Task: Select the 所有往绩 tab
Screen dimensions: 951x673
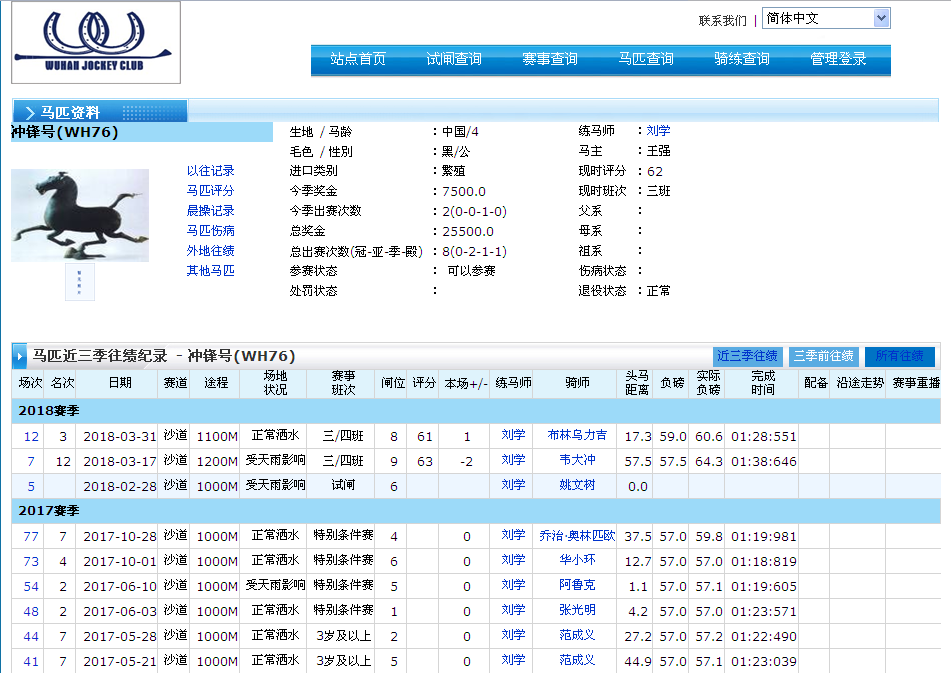Action: (x=900, y=356)
